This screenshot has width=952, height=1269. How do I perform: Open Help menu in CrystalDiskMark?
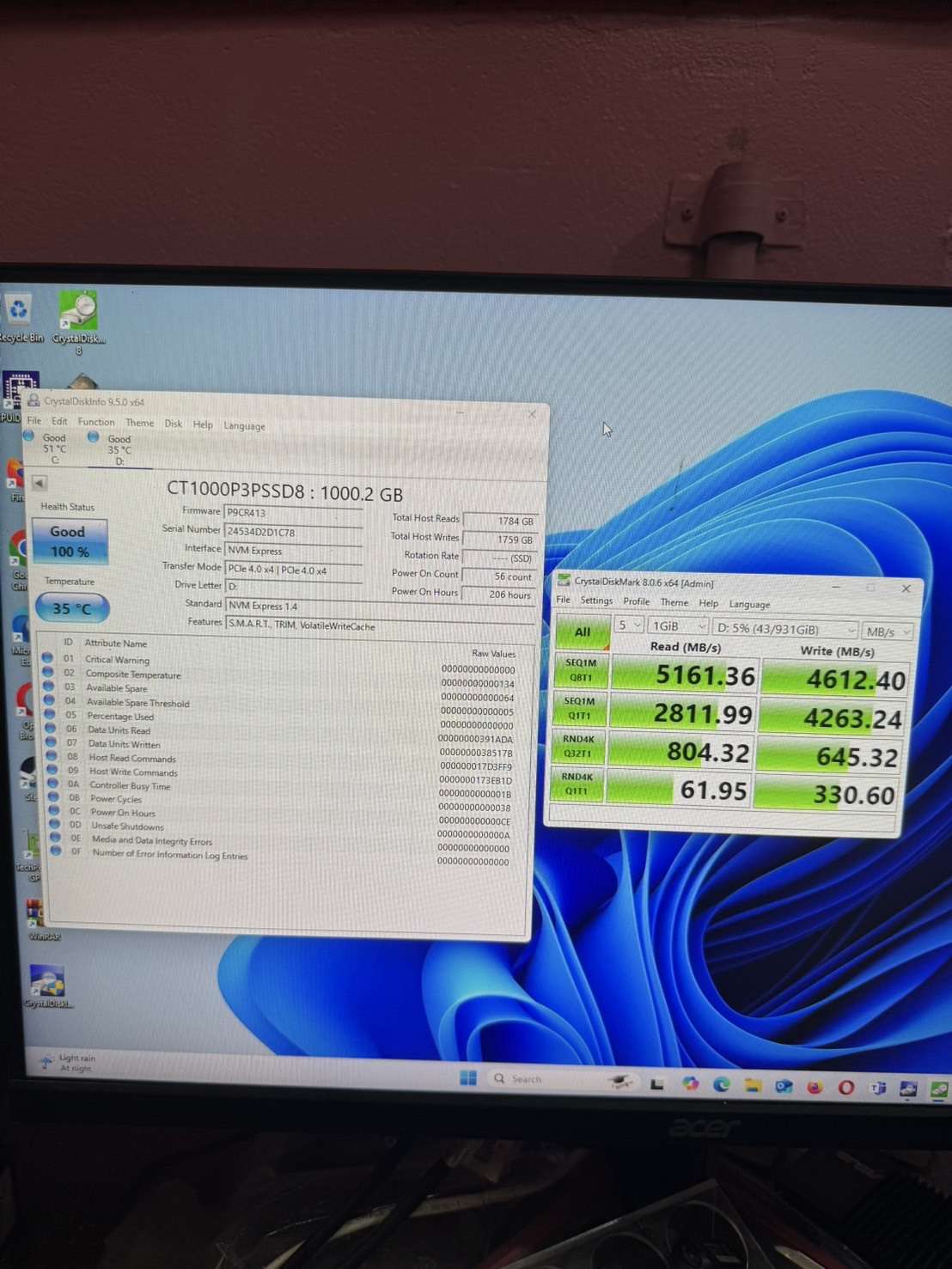(x=708, y=603)
